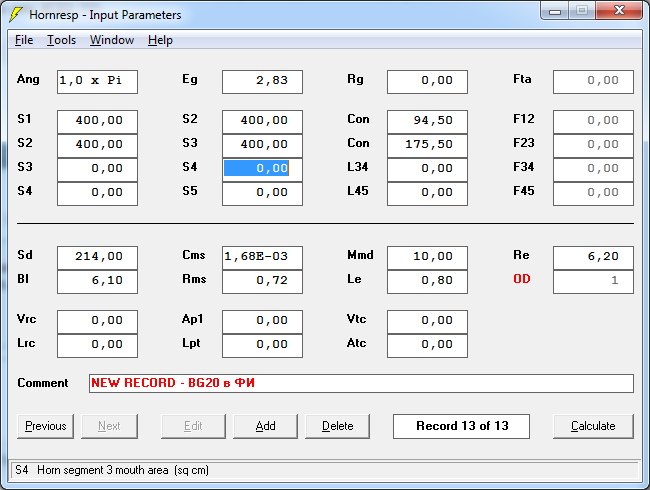Viewport: 650px width, 490px height.
Task: Open the Tools menu
Action: click(61, 40)
